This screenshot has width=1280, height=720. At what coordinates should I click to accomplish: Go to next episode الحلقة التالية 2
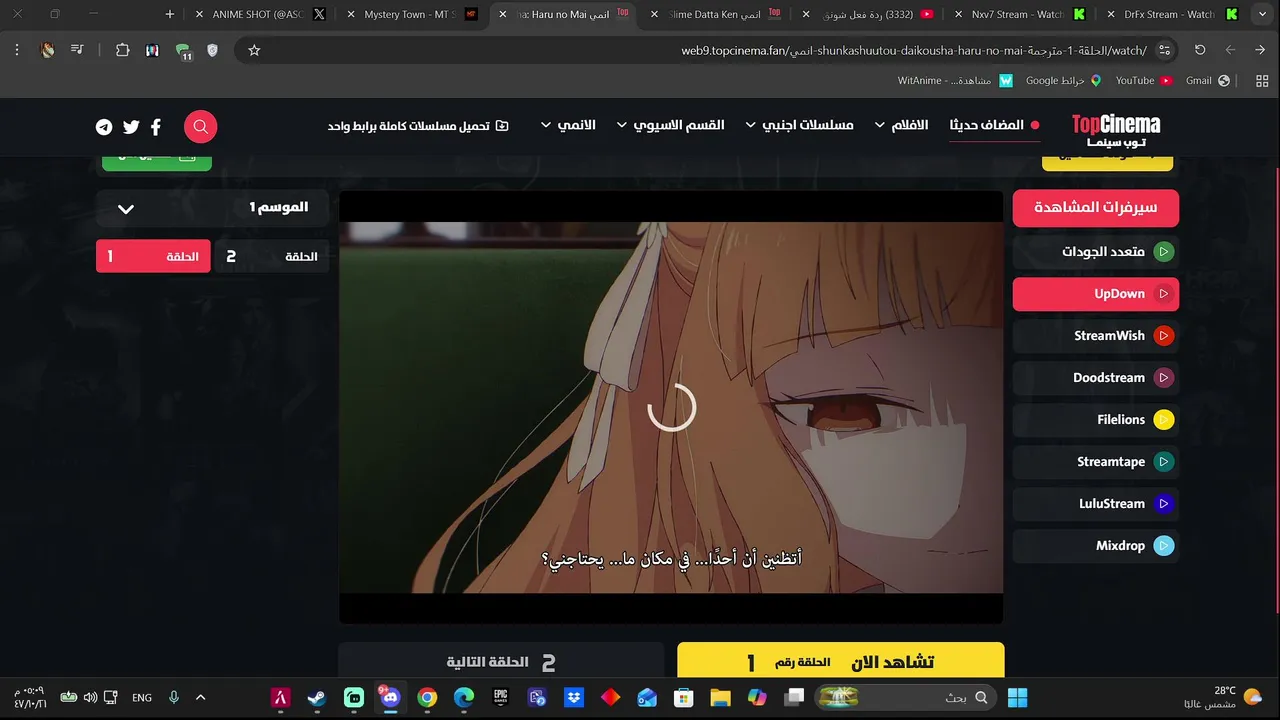(501, 662)
